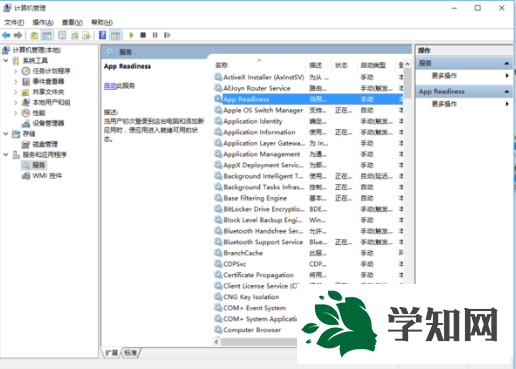Collapse the 服务和应用程序 node
Screen dimensions: 516x369
(6, 155)
